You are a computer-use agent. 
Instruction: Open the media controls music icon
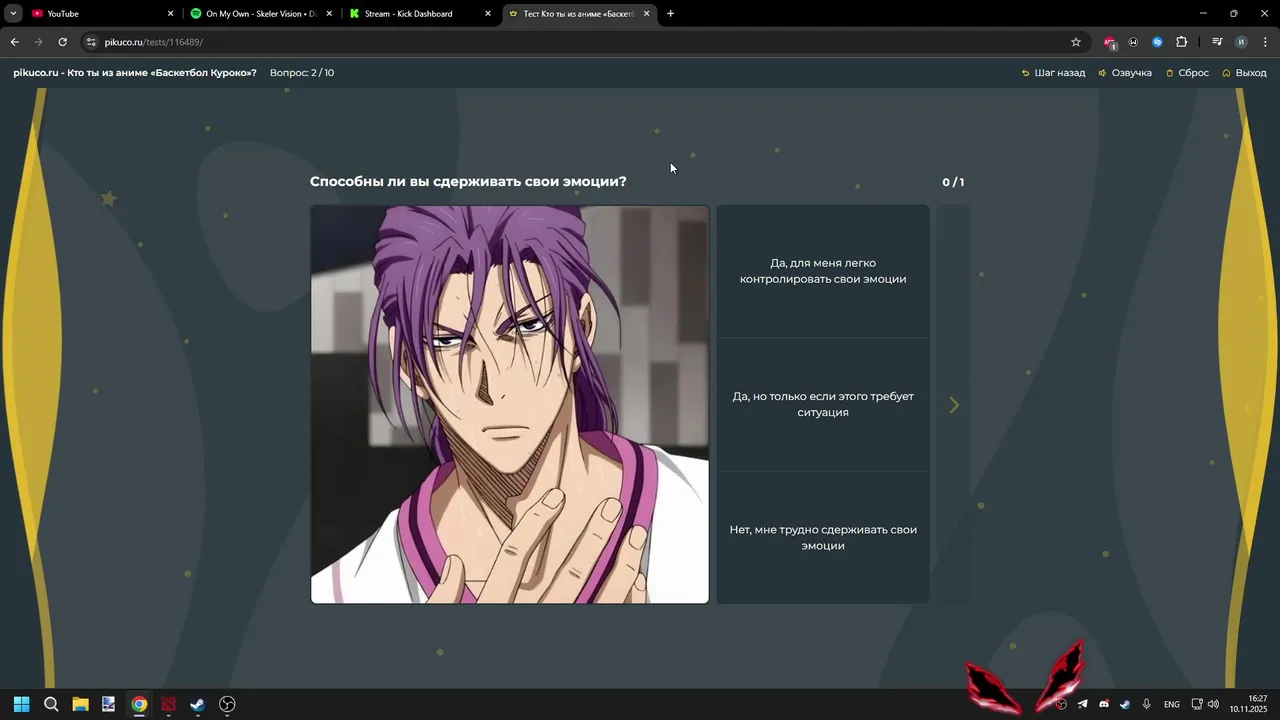point(1217,42)
